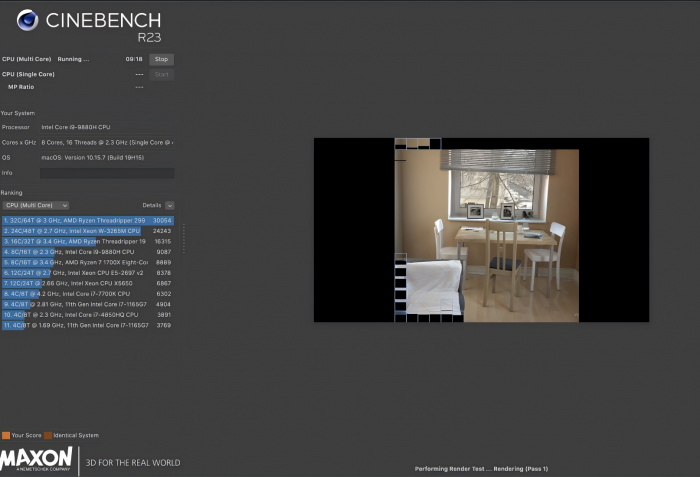700x477 pixels.
Task: Select the Intel Xeon W-3265M ranking row
Action: click(x=87, y=230)
